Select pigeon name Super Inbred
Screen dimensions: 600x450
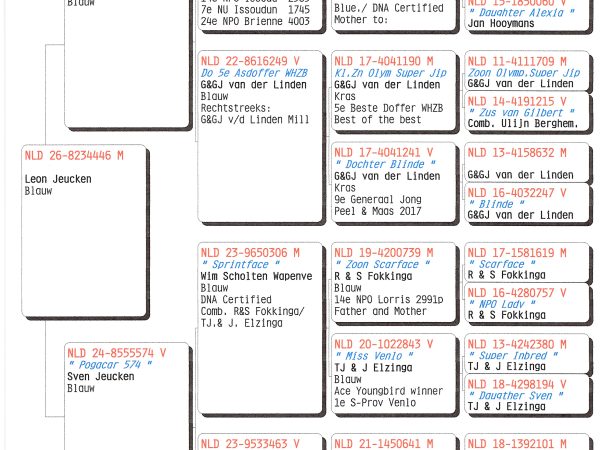click(x=513, y=356)
